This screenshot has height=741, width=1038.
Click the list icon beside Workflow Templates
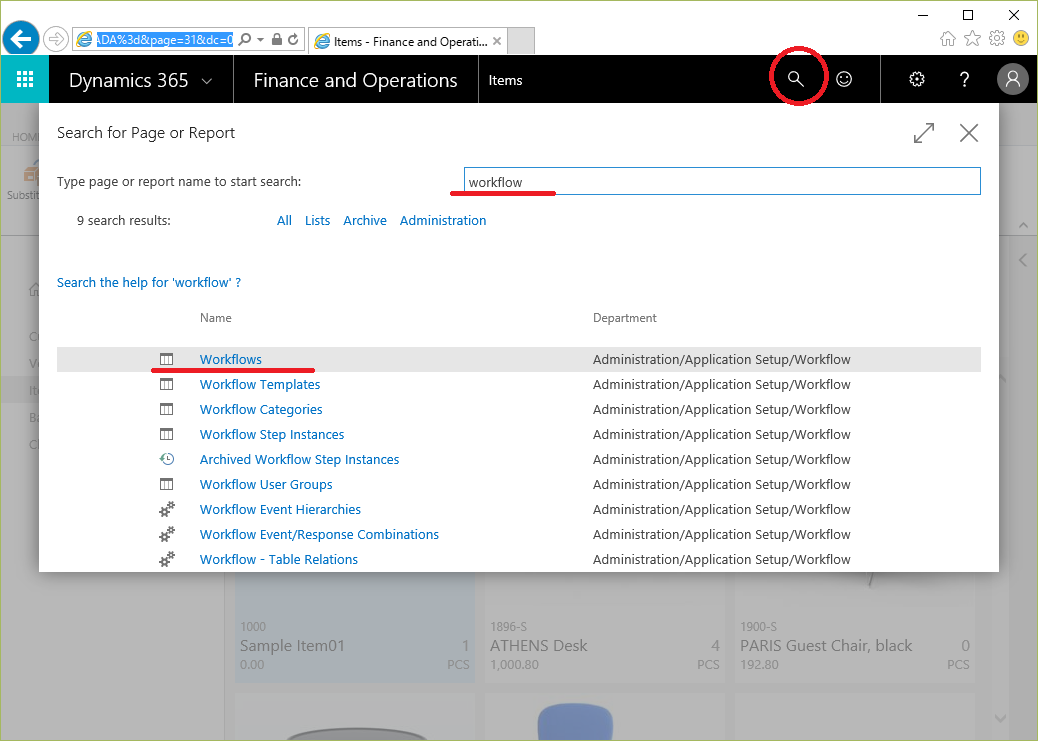pos(167,384)
